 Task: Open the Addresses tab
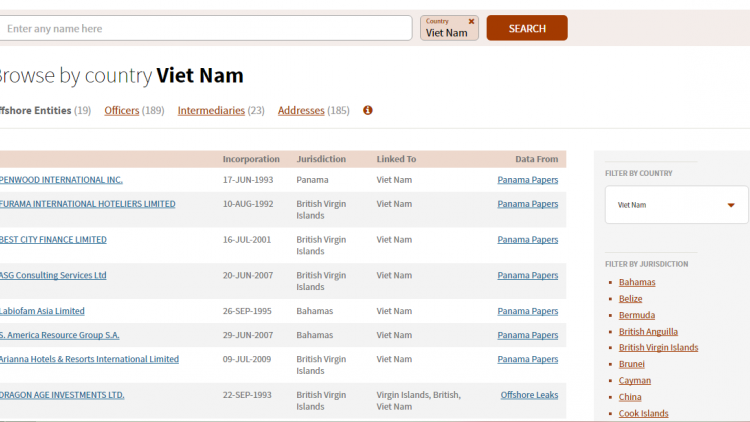pyautogui.click(x=301, y=111)
